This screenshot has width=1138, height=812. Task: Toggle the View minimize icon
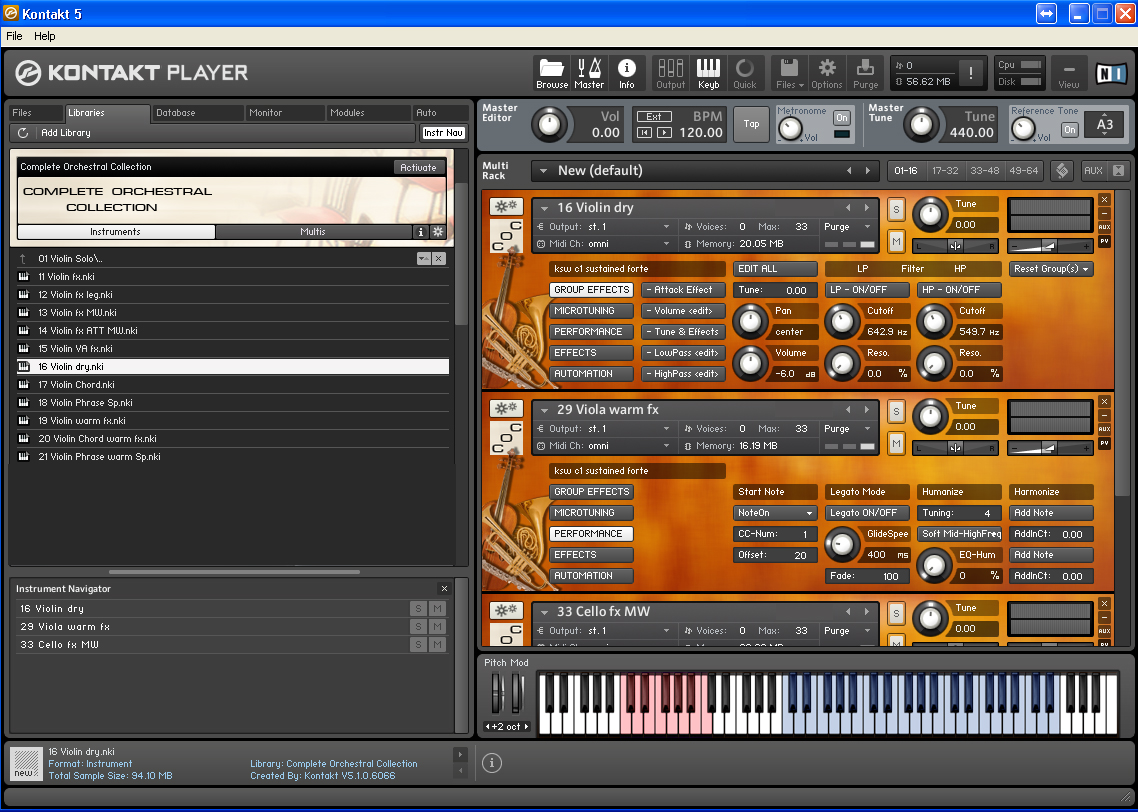(x=1068, y=73)
